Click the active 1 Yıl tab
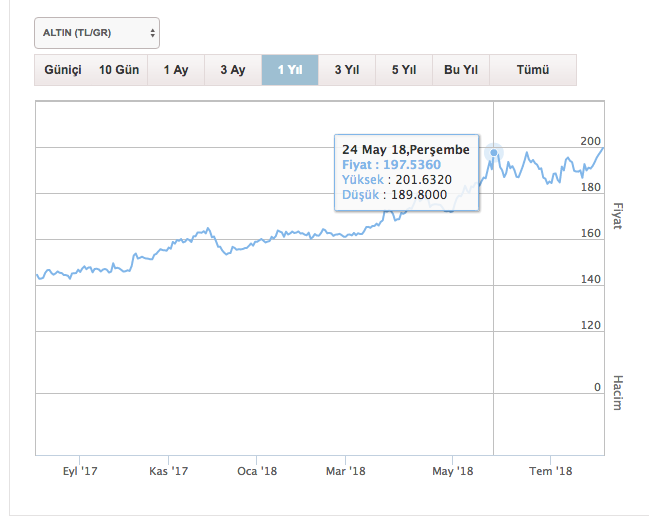The image size is (649, 519). (x=290, y=70)
